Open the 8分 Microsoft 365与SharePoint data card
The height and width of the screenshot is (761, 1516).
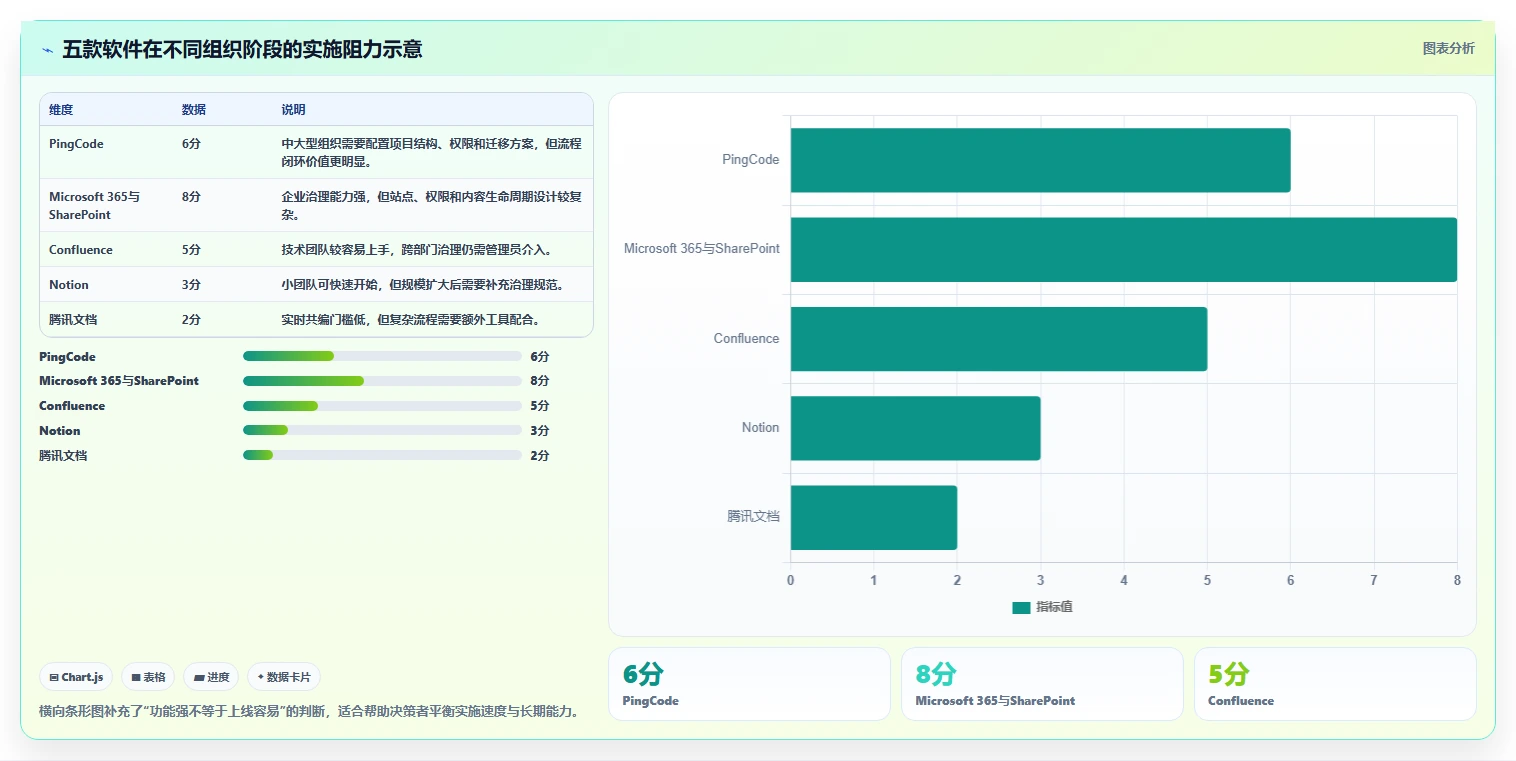point(1042,684)
